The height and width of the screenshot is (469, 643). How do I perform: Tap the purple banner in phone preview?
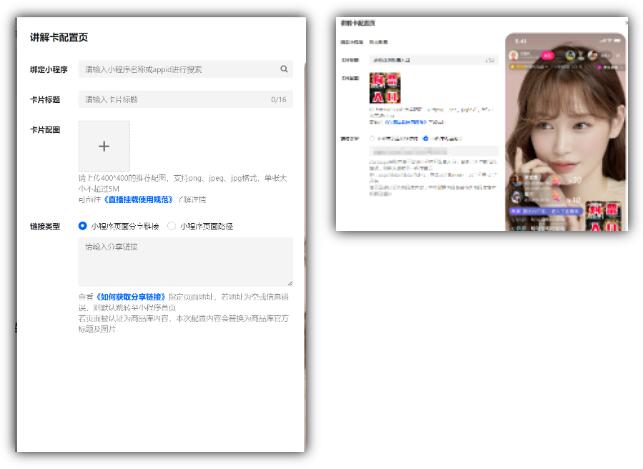(x=546, y=211)
